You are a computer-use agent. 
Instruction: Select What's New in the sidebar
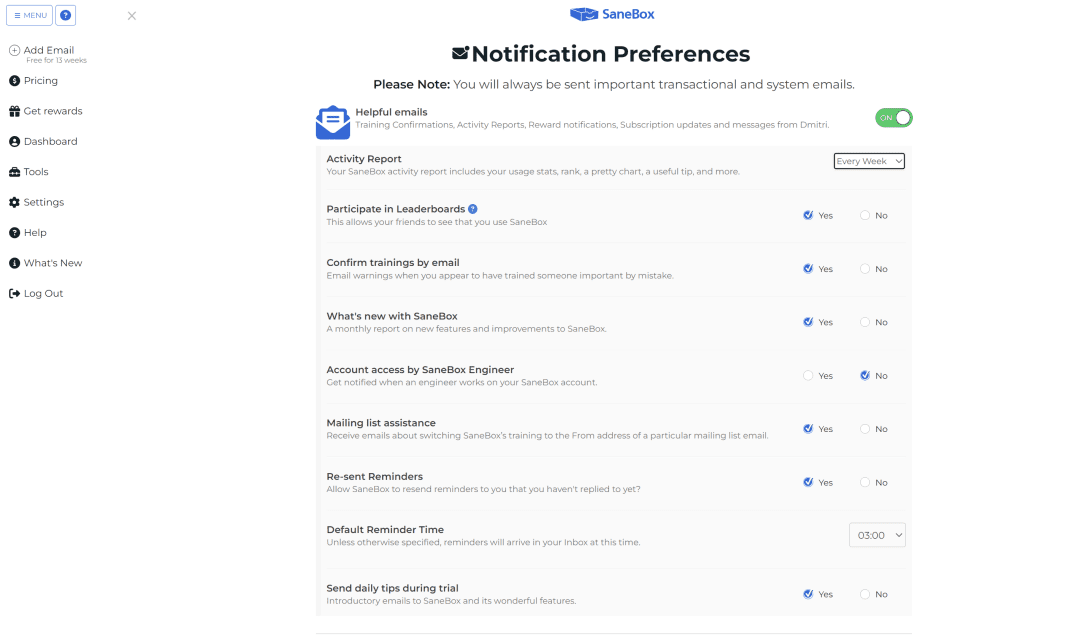coord(52,263)
